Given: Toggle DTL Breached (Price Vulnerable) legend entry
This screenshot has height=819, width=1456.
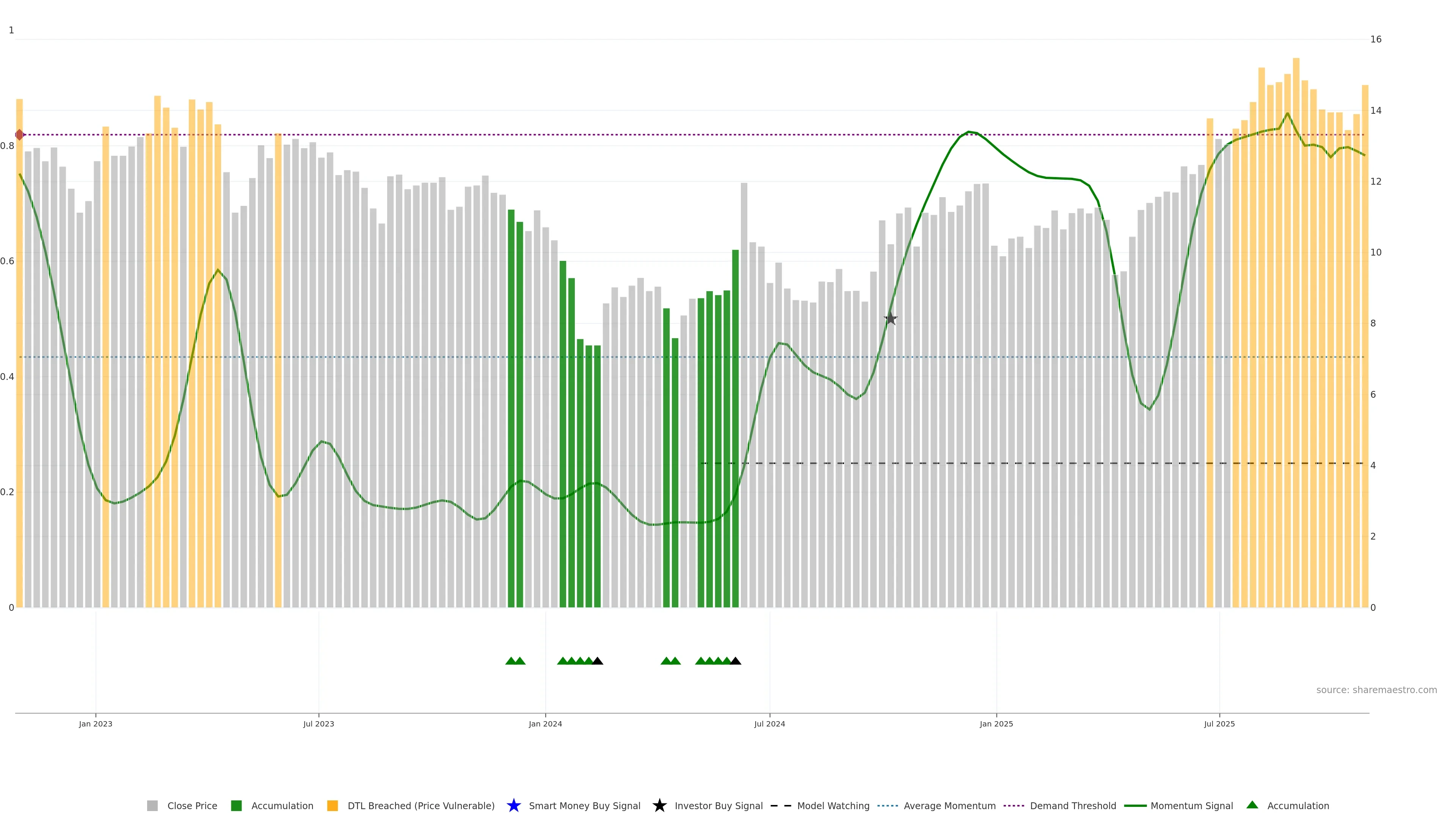Looking at the screenshot, I should tap(420, 805).
